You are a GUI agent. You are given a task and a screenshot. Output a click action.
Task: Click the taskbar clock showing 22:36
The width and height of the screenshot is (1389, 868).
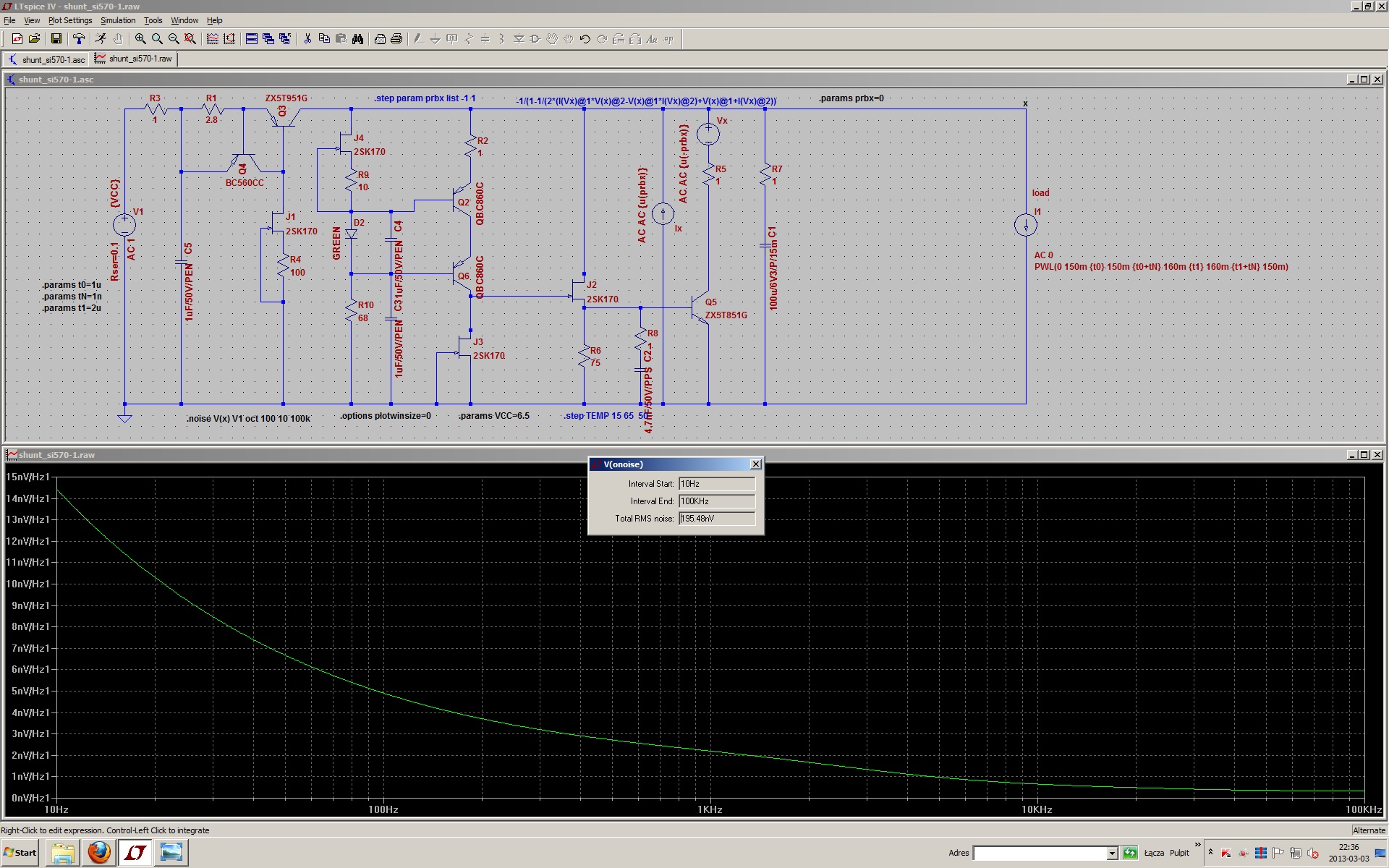(x=1348, y=853)
